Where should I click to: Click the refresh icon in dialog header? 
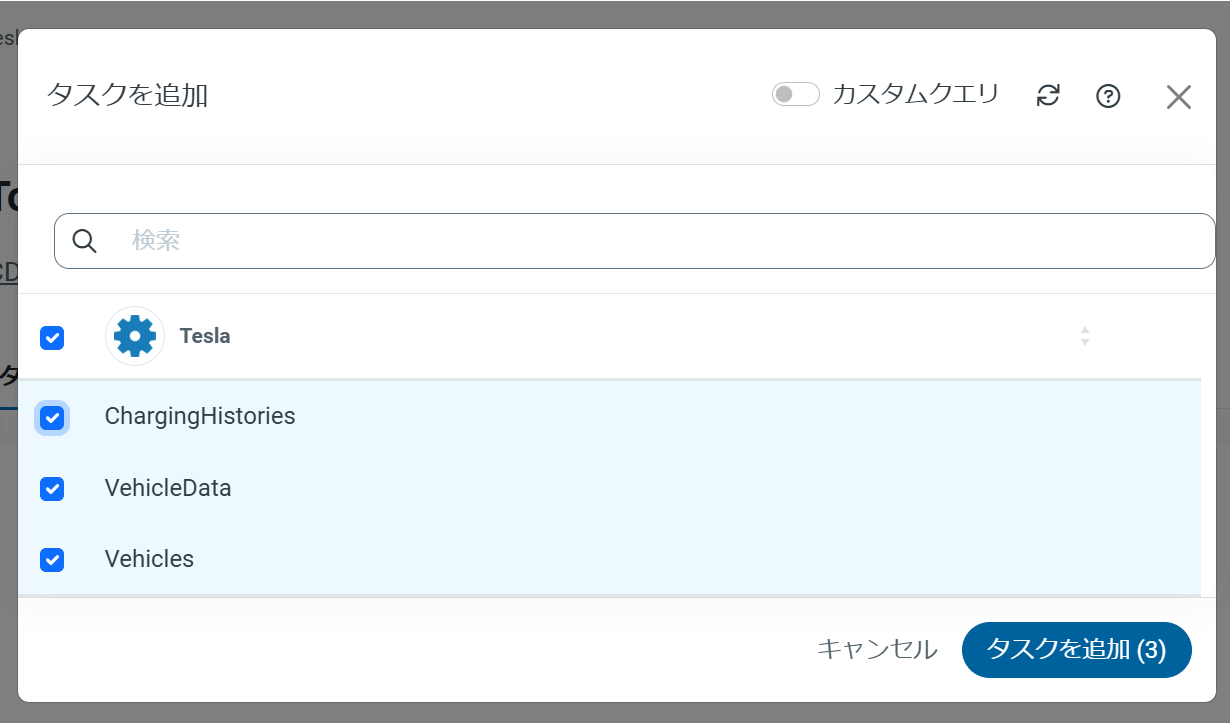[1048, 96]
